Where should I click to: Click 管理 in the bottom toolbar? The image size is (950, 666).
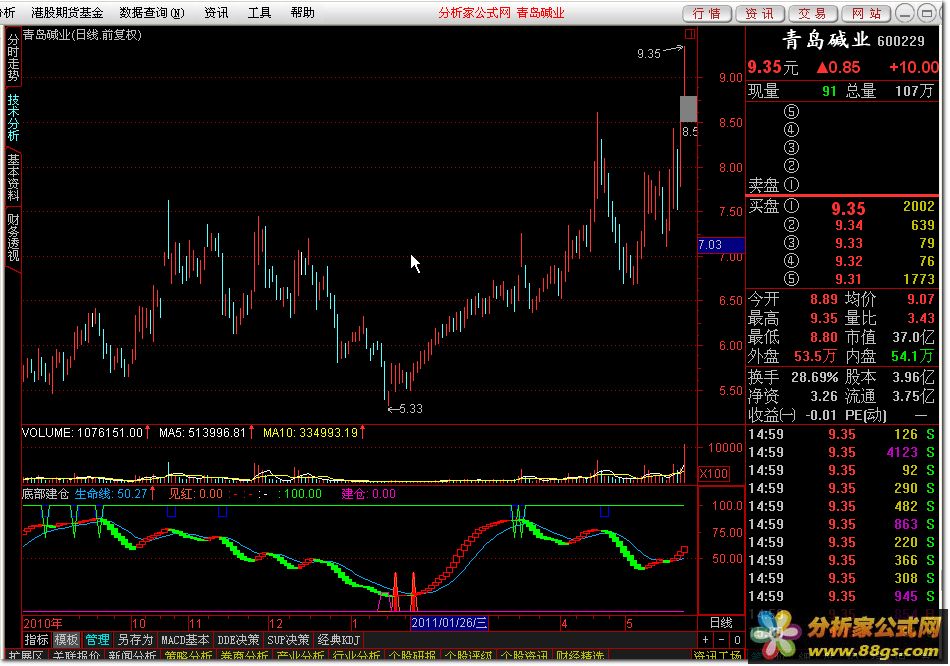[x=97, y=639]
